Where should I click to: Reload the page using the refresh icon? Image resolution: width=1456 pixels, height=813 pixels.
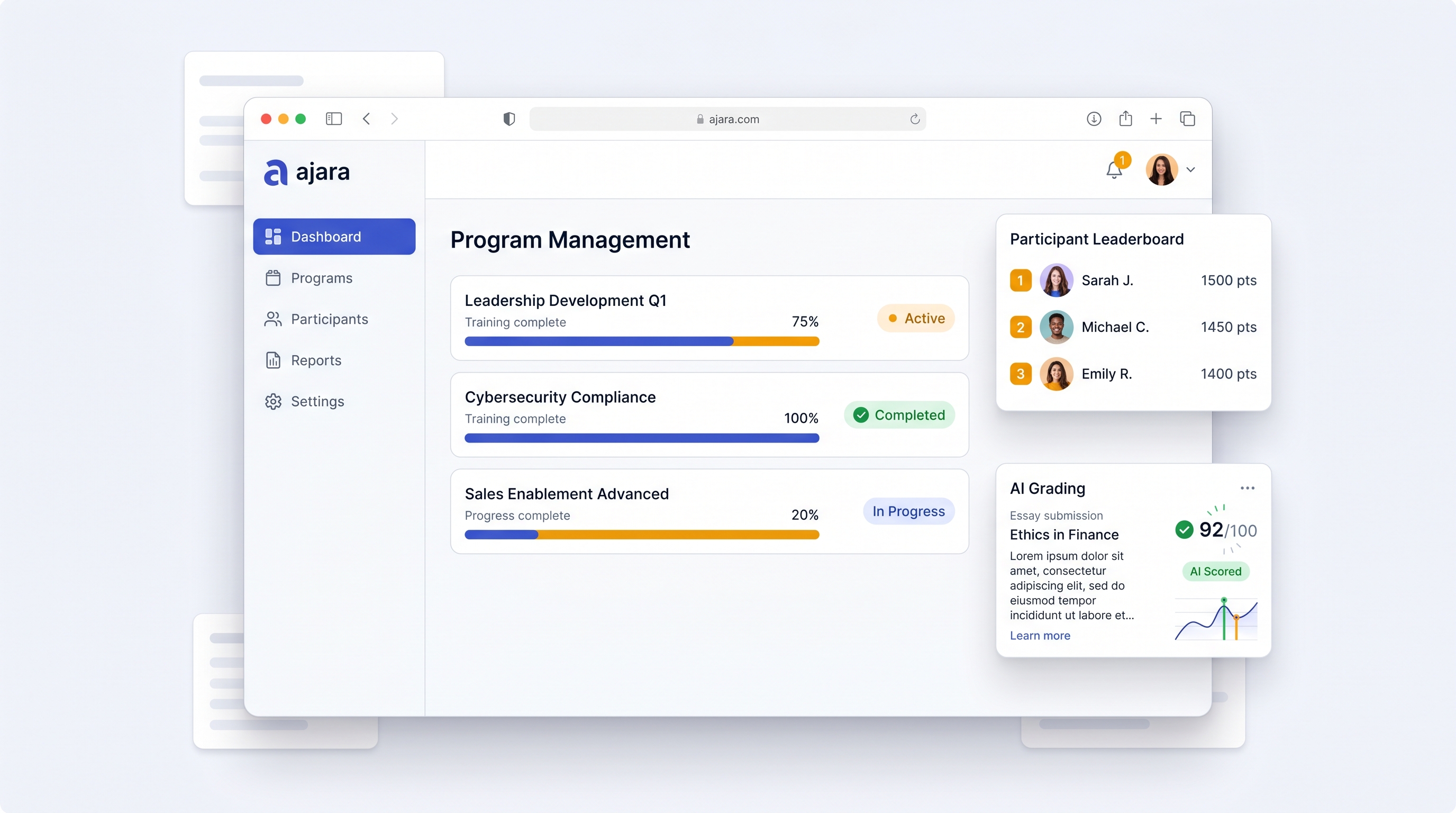[915, 119]
